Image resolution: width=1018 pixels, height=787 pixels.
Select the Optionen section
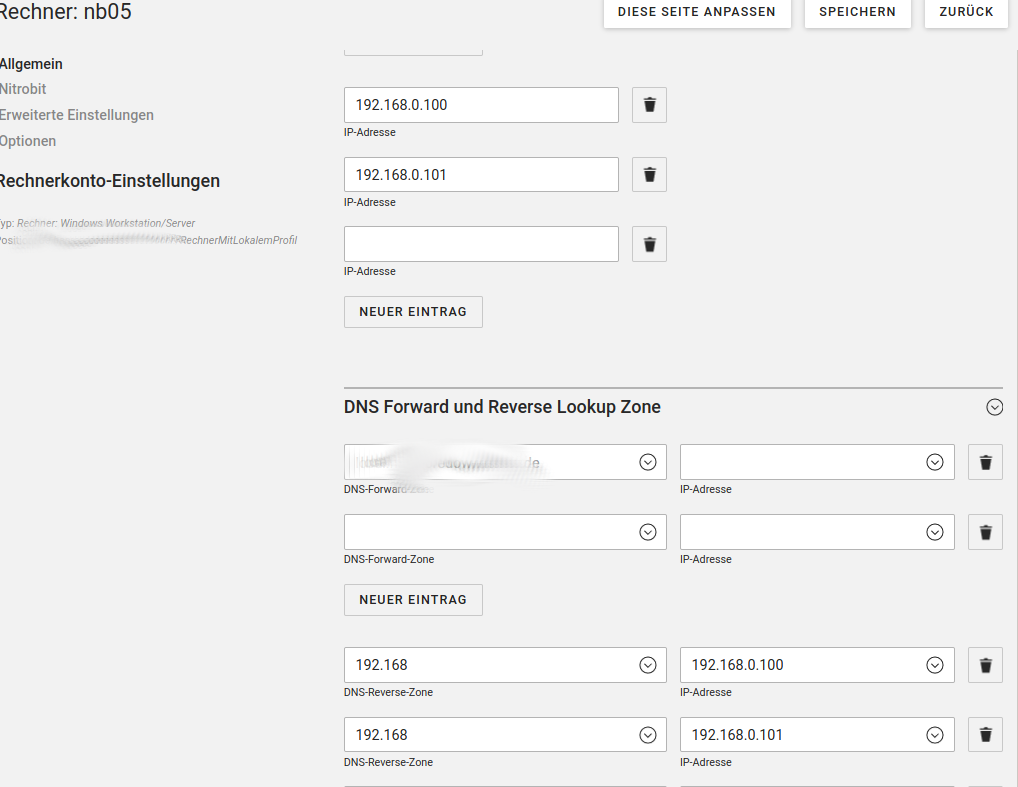pyautogui.click(x=27, y=141)
